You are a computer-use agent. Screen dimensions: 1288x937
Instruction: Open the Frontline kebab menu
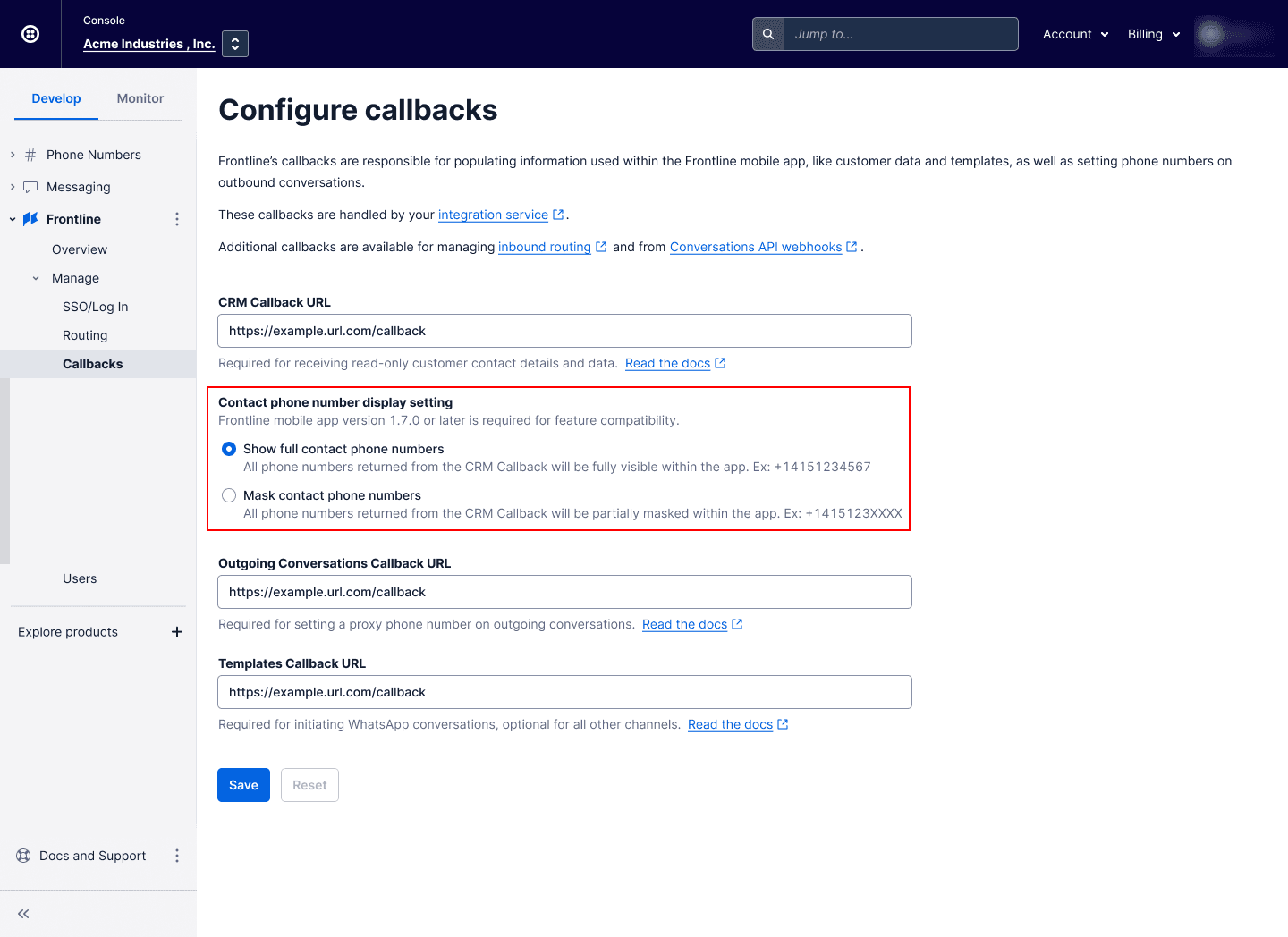176,218
